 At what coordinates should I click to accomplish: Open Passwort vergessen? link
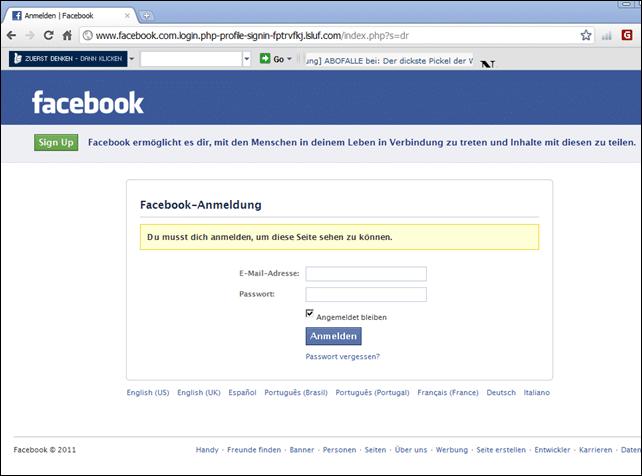(343, 356)
